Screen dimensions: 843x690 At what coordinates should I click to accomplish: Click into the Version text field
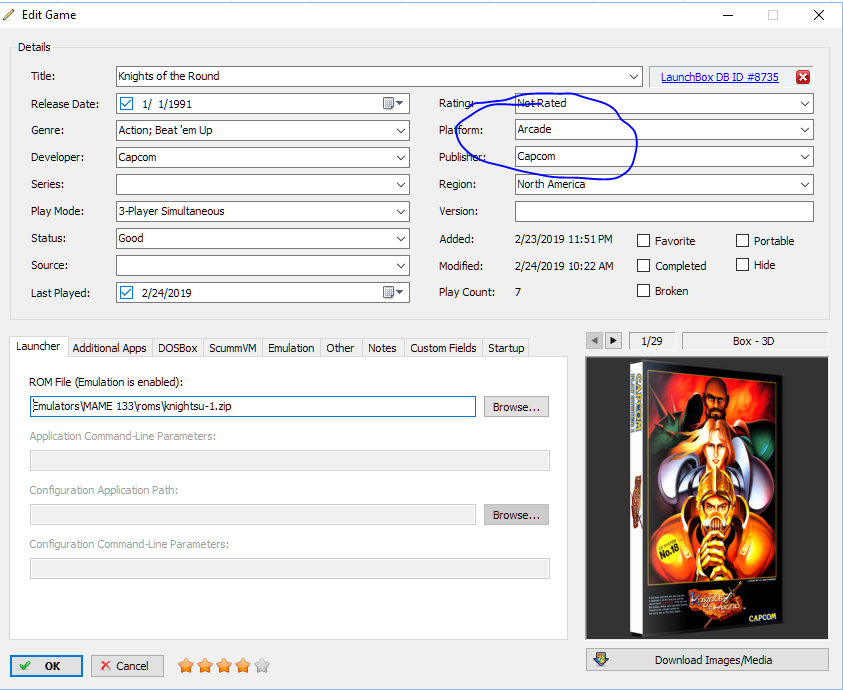[x=664, y=211]
